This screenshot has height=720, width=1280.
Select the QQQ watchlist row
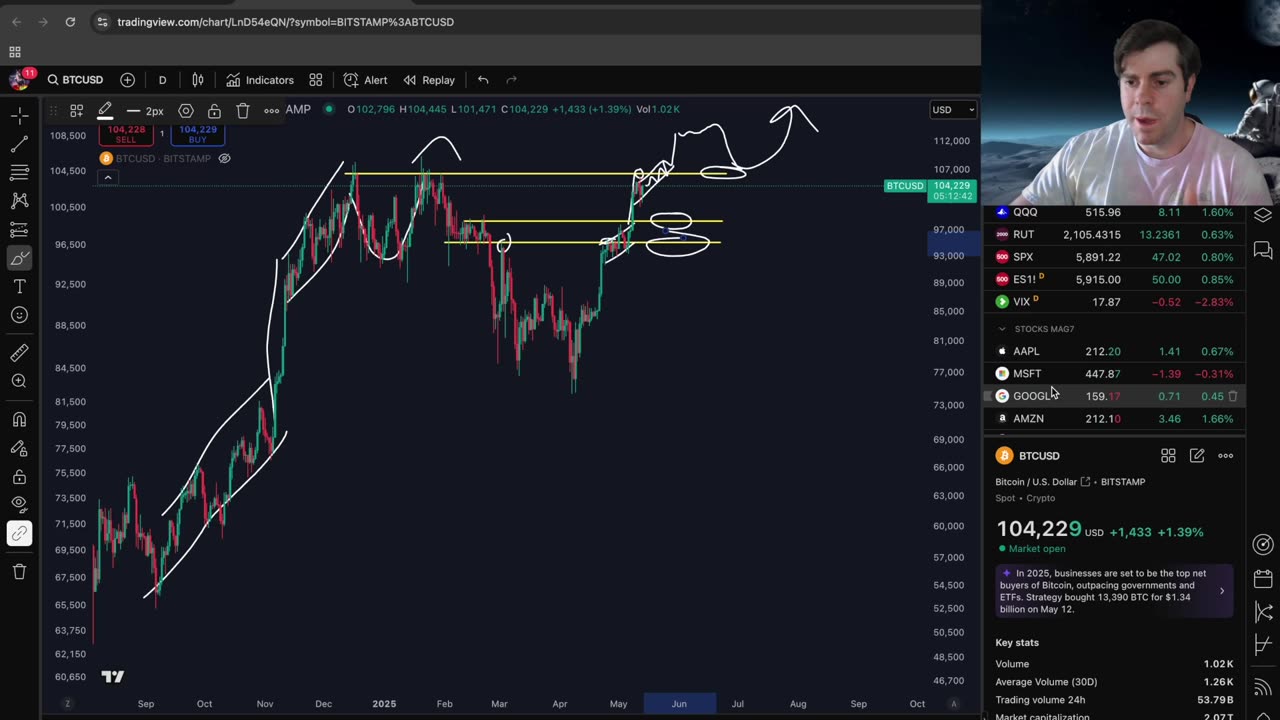[1114, 212]
